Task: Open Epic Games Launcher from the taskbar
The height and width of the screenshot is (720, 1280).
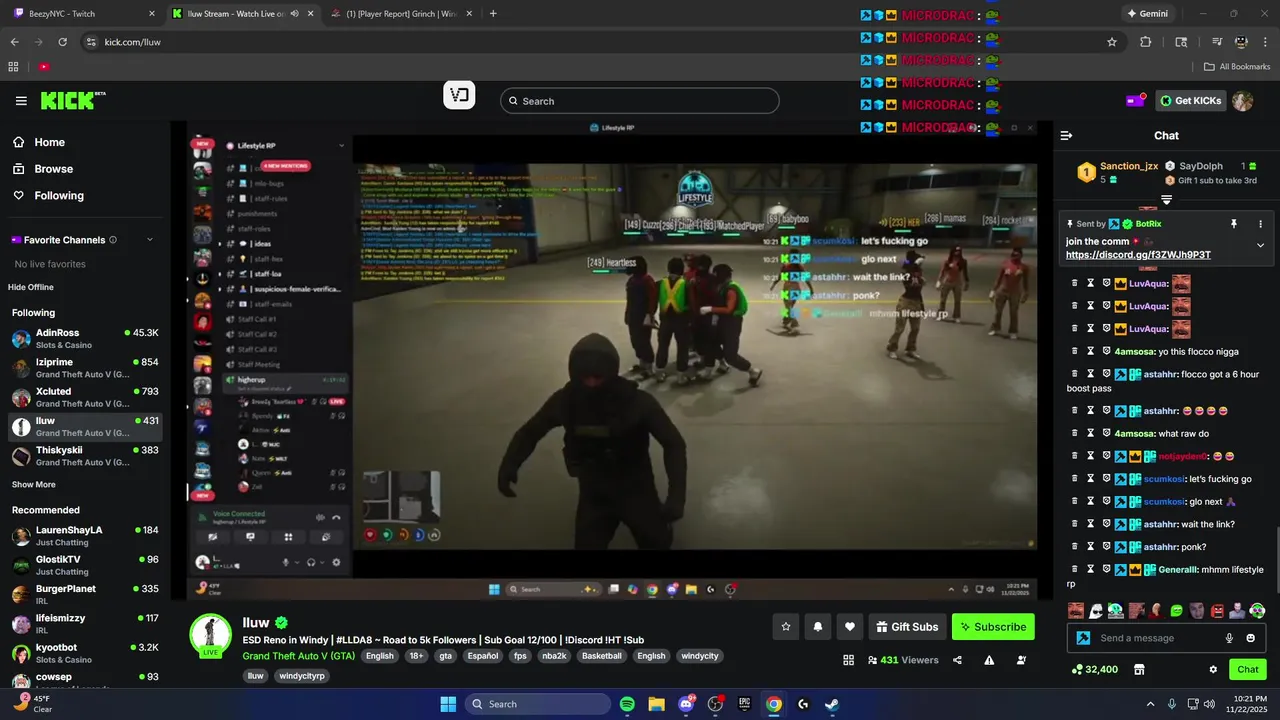Action: point(744,704)
